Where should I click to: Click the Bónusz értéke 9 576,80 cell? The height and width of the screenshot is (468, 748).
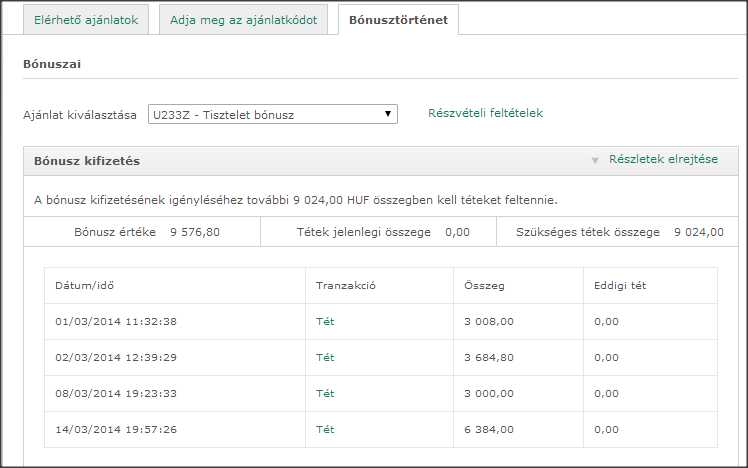147,232
